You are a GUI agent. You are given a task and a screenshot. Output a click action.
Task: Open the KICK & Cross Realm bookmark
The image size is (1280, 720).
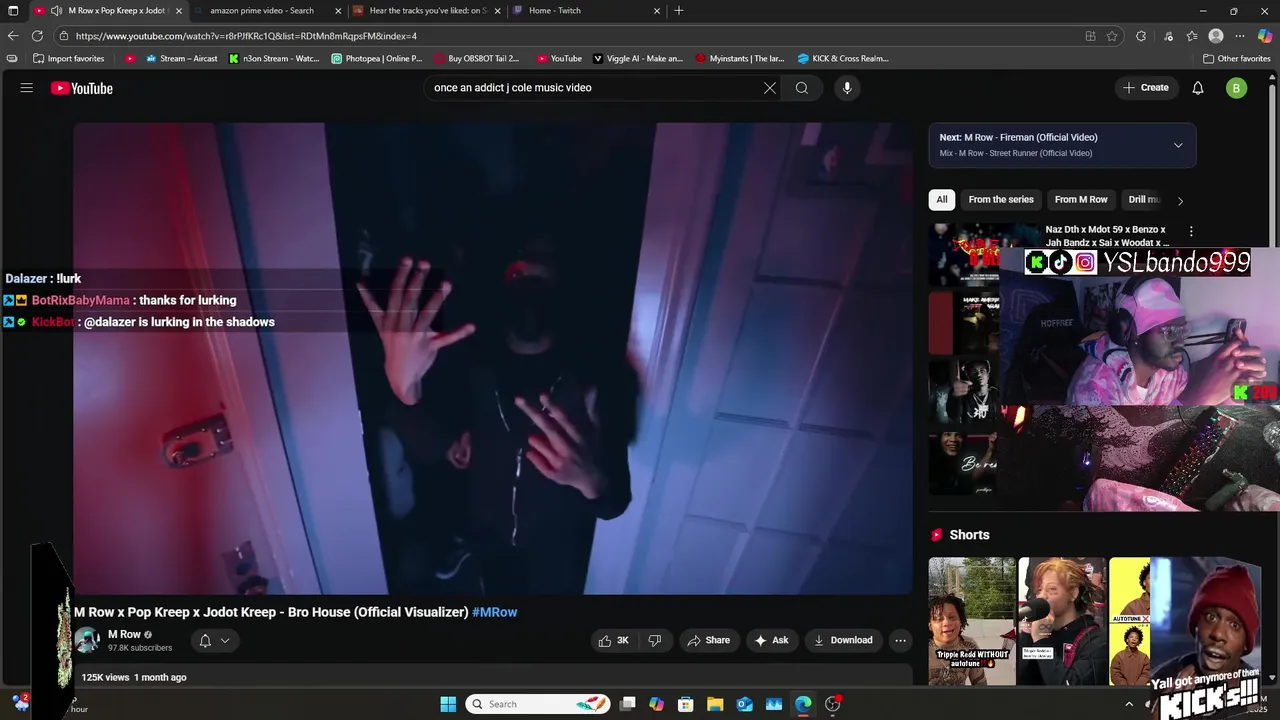(x=843, y=58)
